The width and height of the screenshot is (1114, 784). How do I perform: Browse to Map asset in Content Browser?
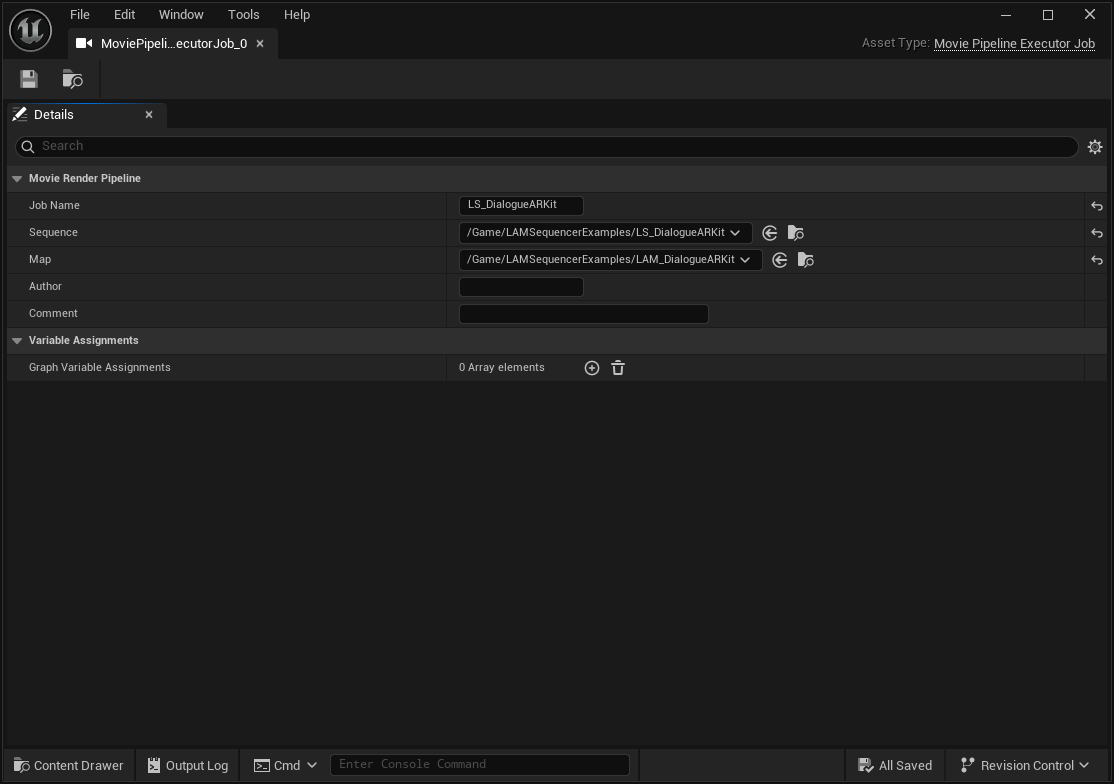tap(806, 260)
